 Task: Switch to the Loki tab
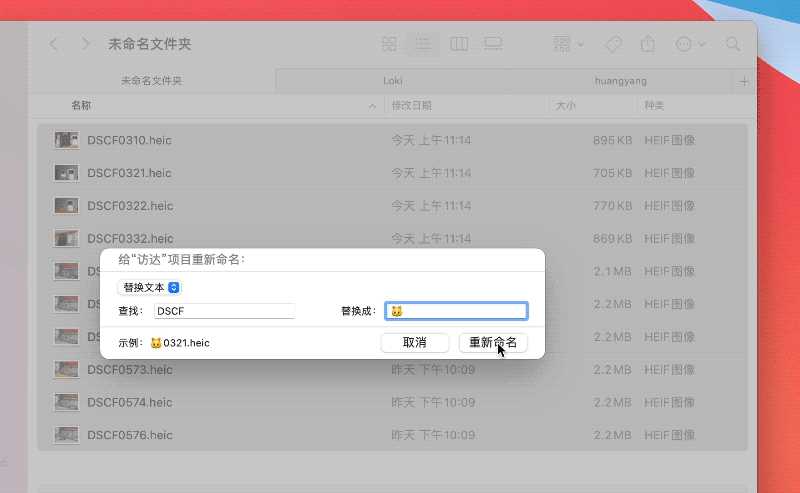tap(392, 81)
